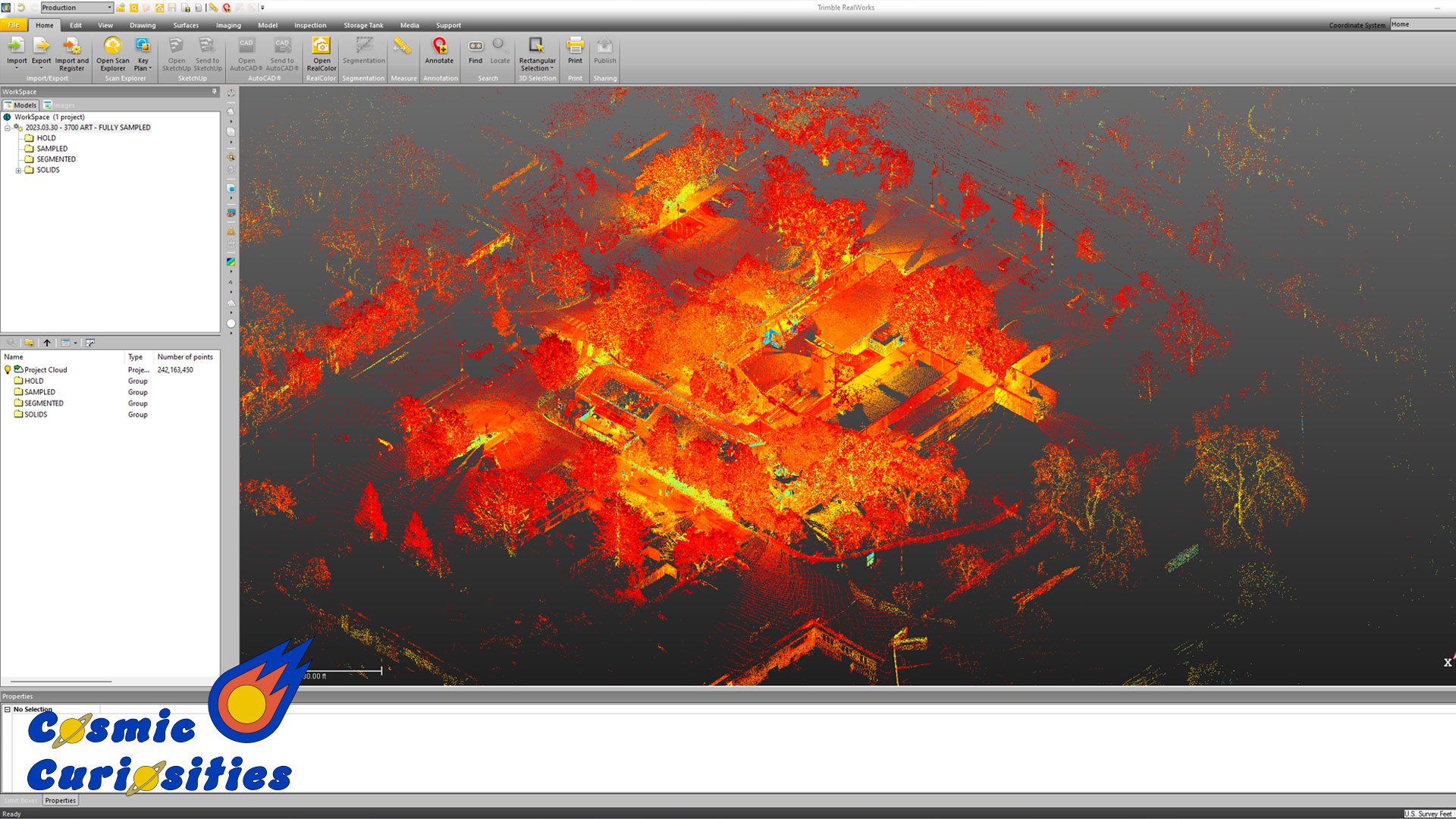Screen dimensions: 1456x819
Task: Toggle the Project Cloud light bulb visibility
Action: point(8,370)
